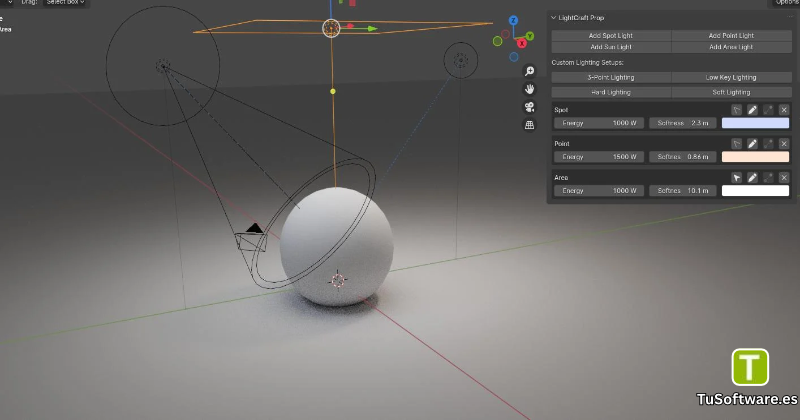Click the Spot row arrows icon
The height and width of the screenshot is (420, 800).
[x=768, y=110]
